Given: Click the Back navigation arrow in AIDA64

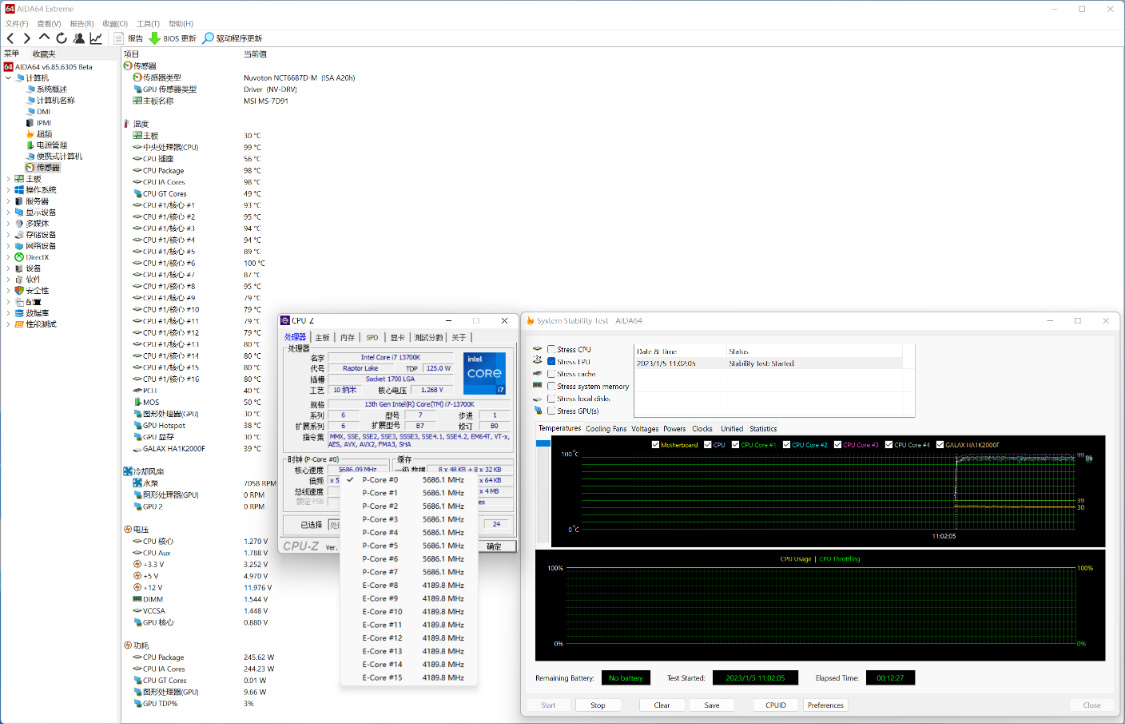Looking at the screenshot, I should tap(11, 38).
